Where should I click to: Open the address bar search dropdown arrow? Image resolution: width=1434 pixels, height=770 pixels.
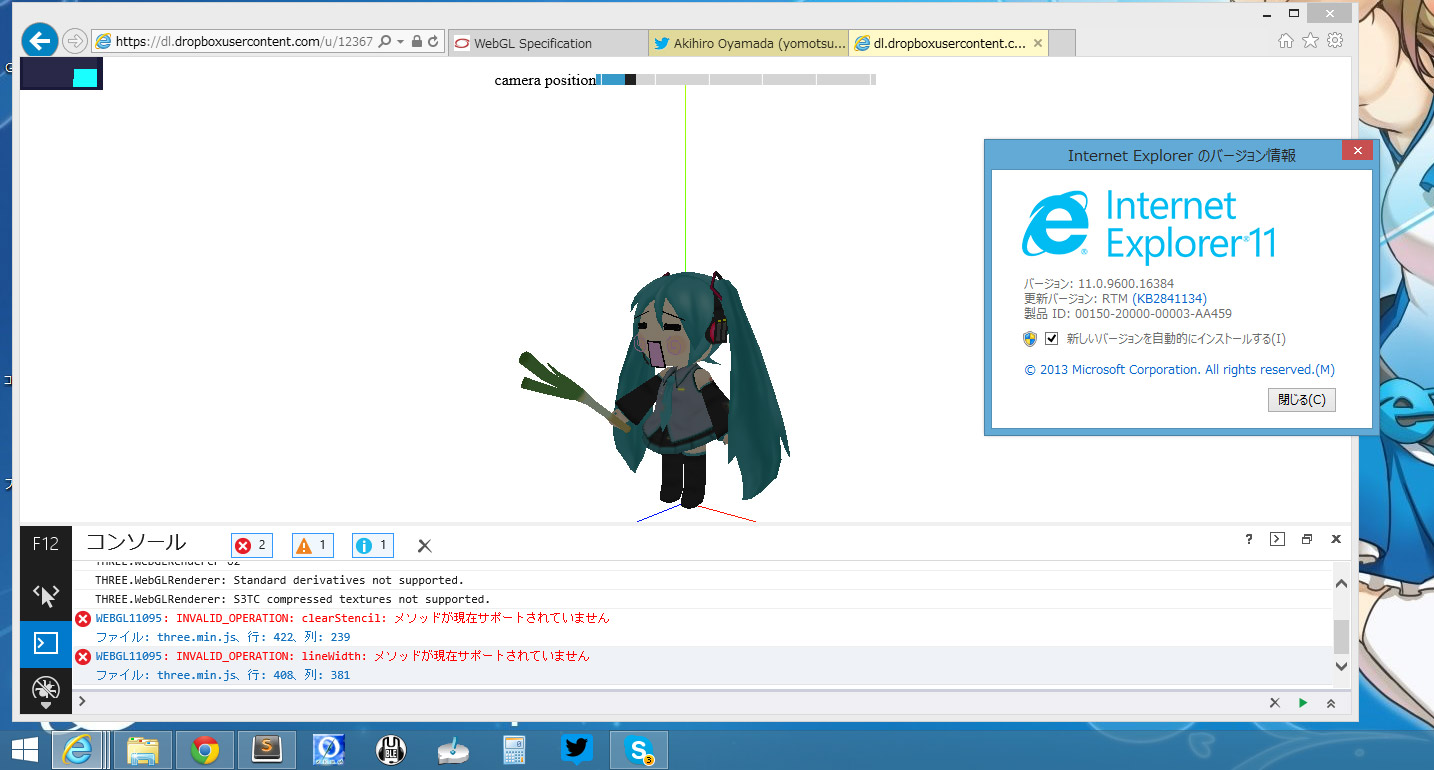[400, 42]
